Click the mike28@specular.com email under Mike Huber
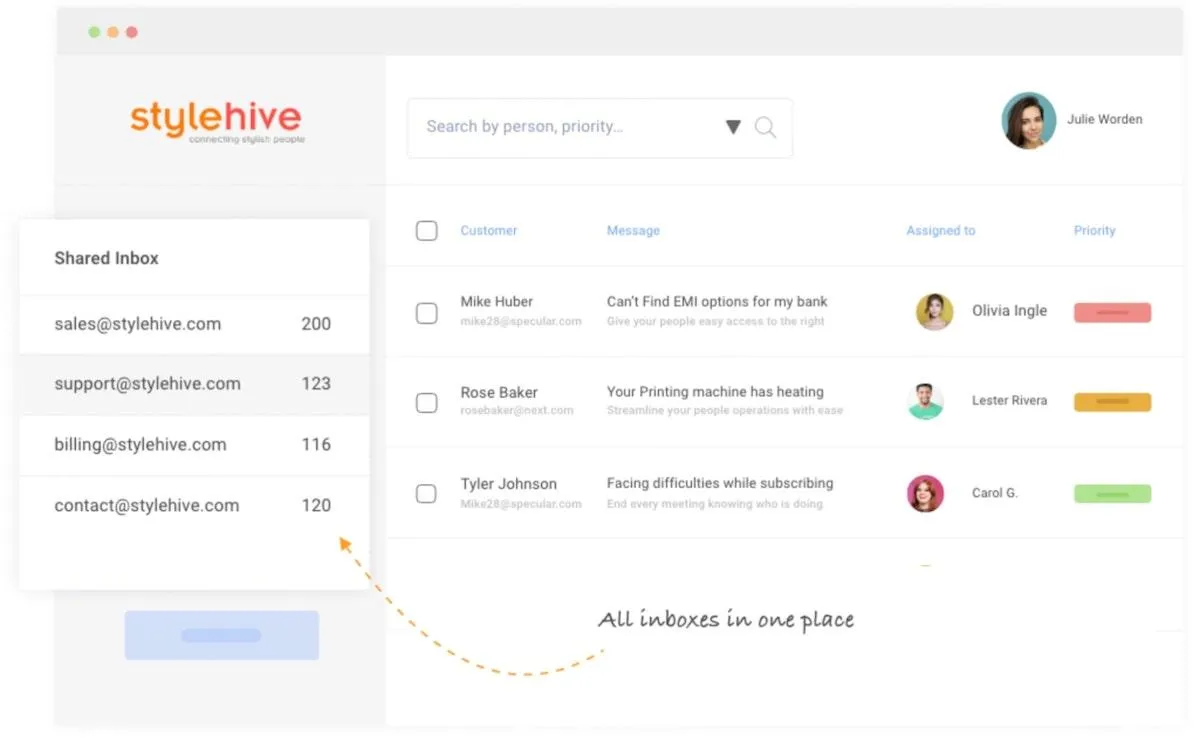This screenshot has width=1200, height=749. click(x=520, y=322)
